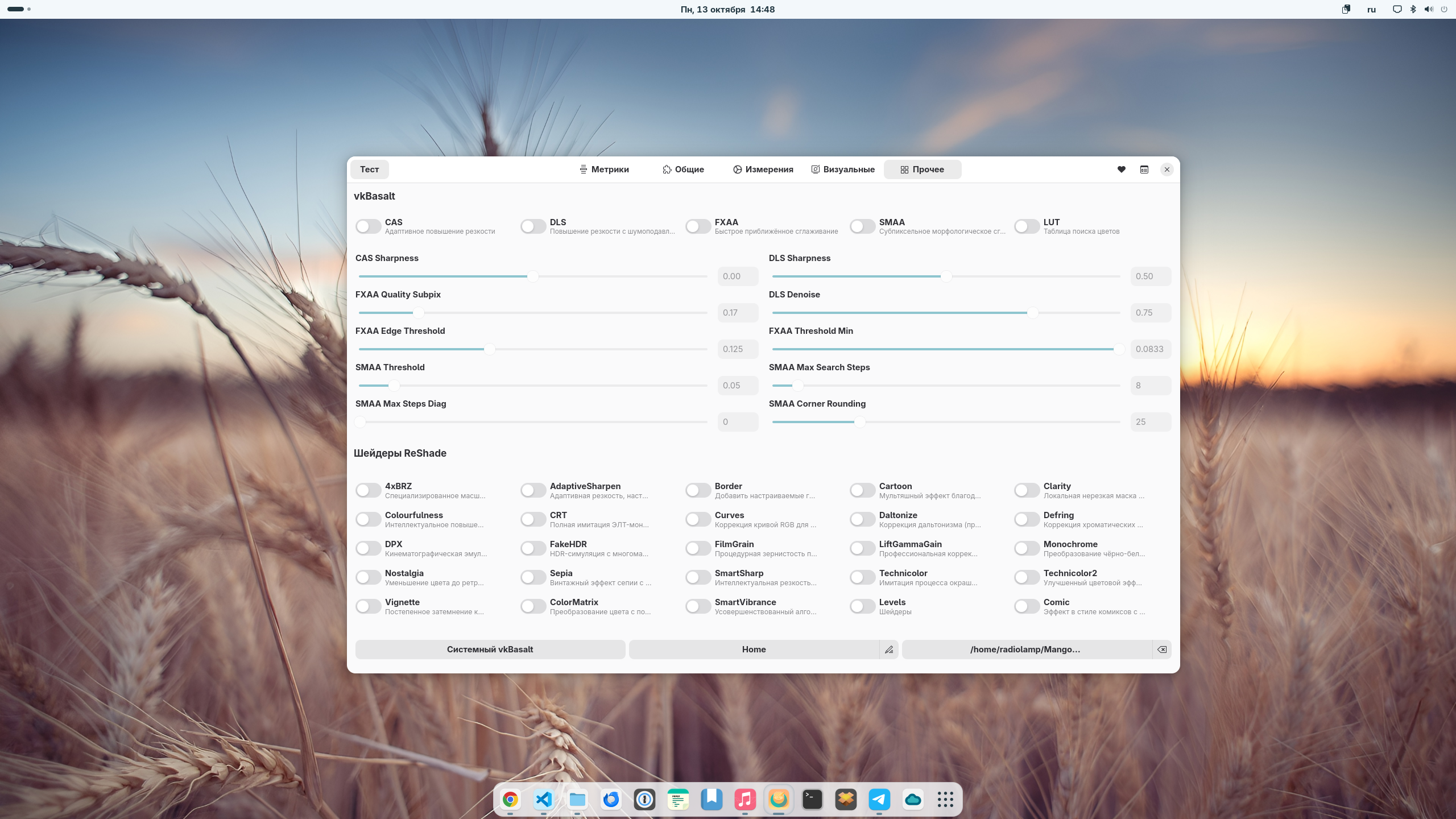
Task: Launch Visual Studio Code from dock
Action: click(x=544, y=799)
